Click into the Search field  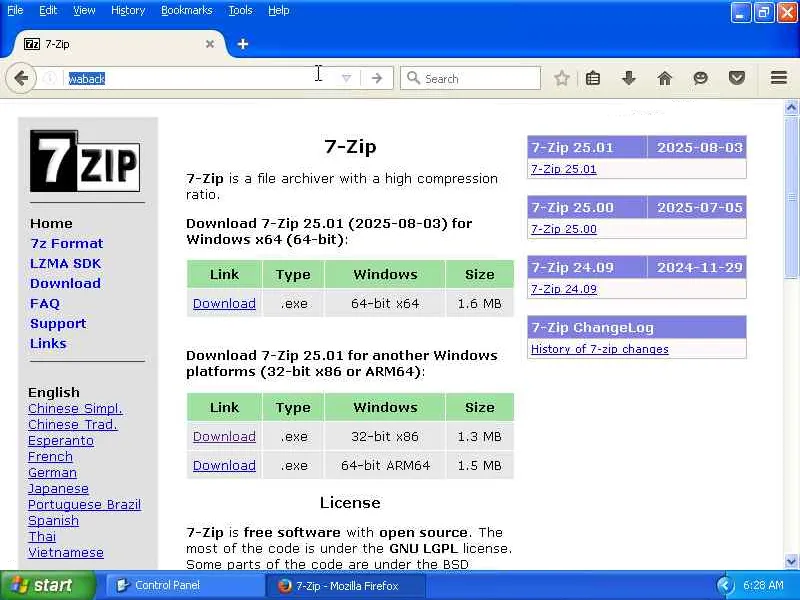pyautogui.click(x=470, y=78)
